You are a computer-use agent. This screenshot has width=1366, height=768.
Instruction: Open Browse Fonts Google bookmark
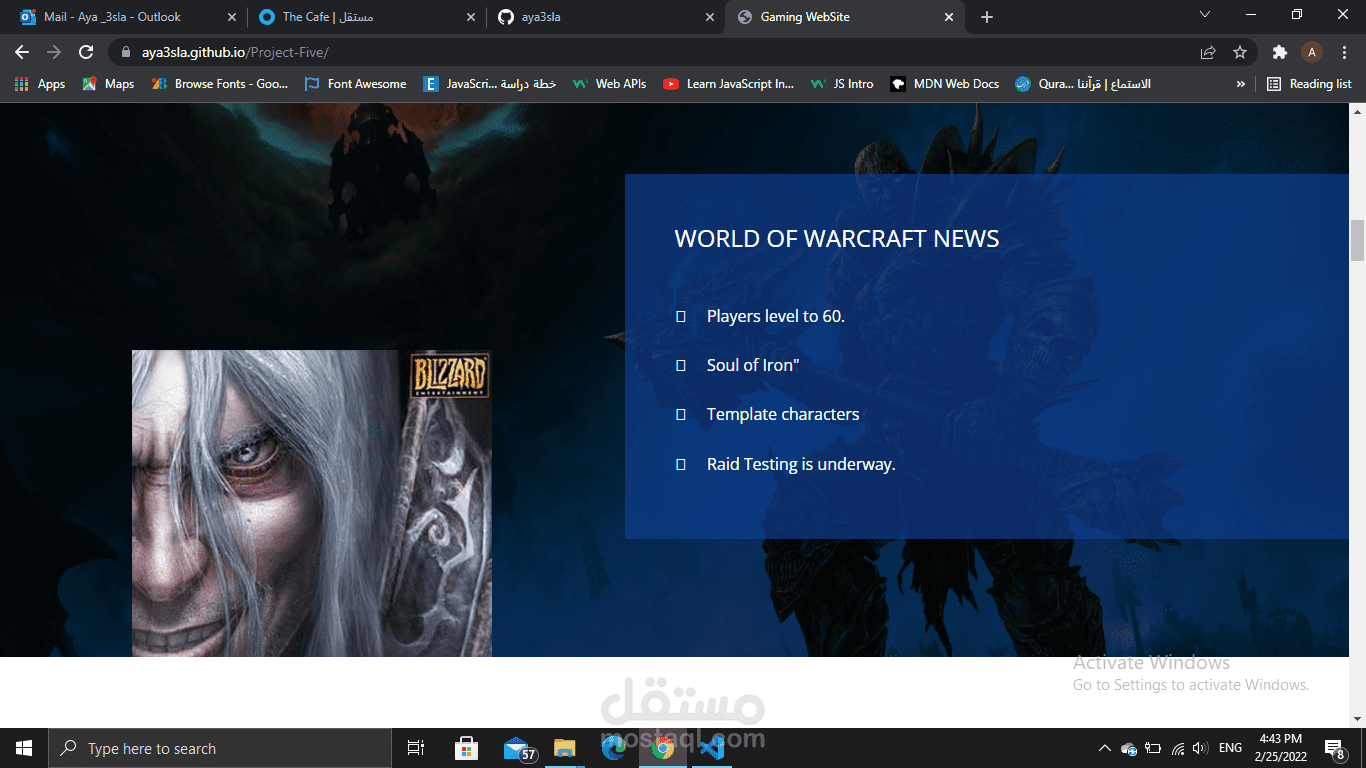click(x=220, y=84)
